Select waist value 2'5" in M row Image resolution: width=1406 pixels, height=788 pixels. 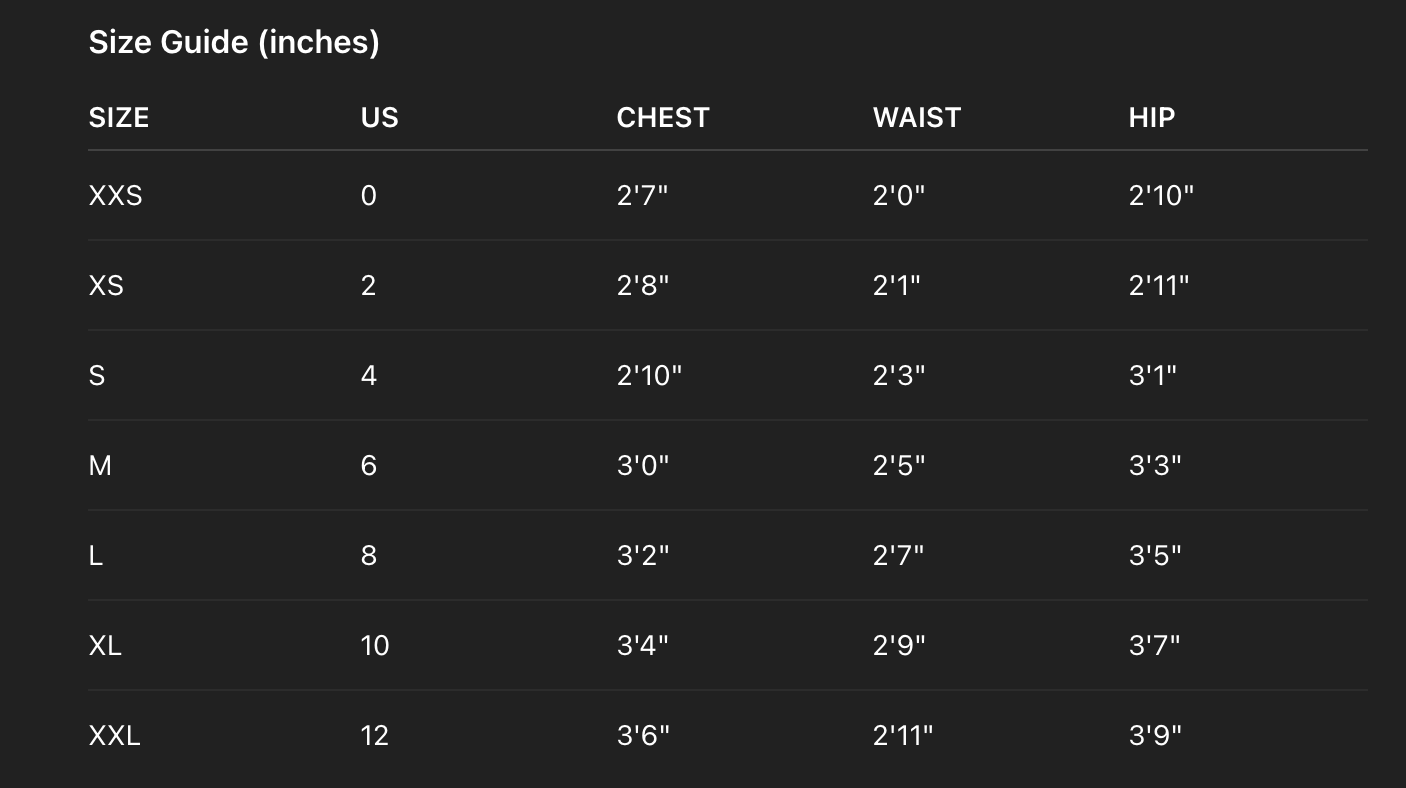click(x=899, y=465)
